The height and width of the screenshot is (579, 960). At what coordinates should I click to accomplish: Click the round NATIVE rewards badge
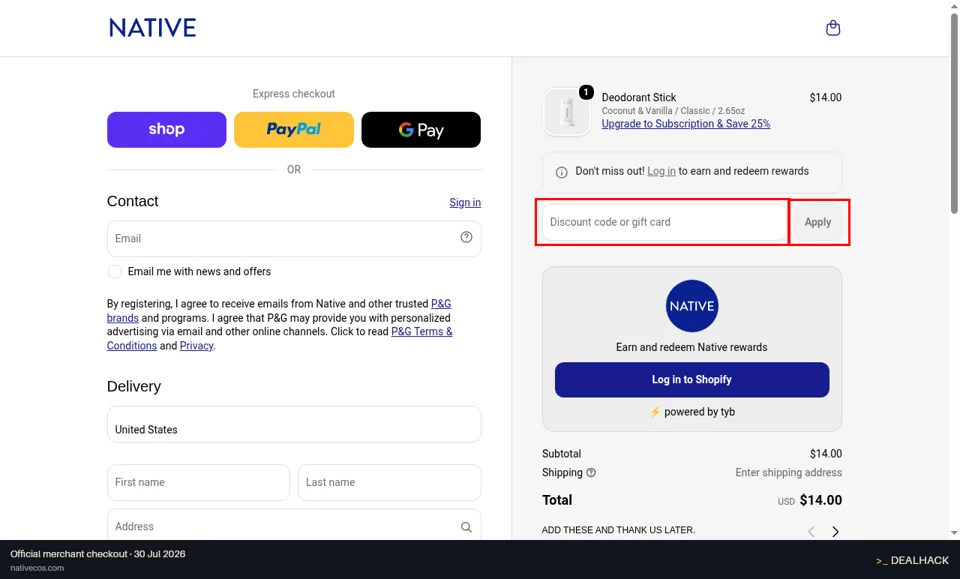(692, 306)
